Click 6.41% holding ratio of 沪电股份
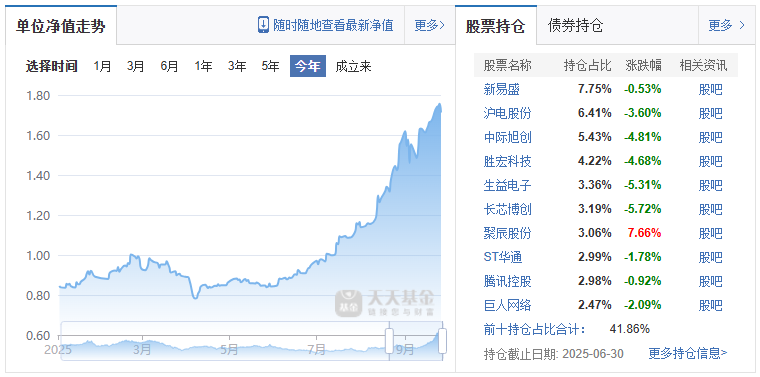The width and height of the screenshot is (760, 377). point(595,113)
